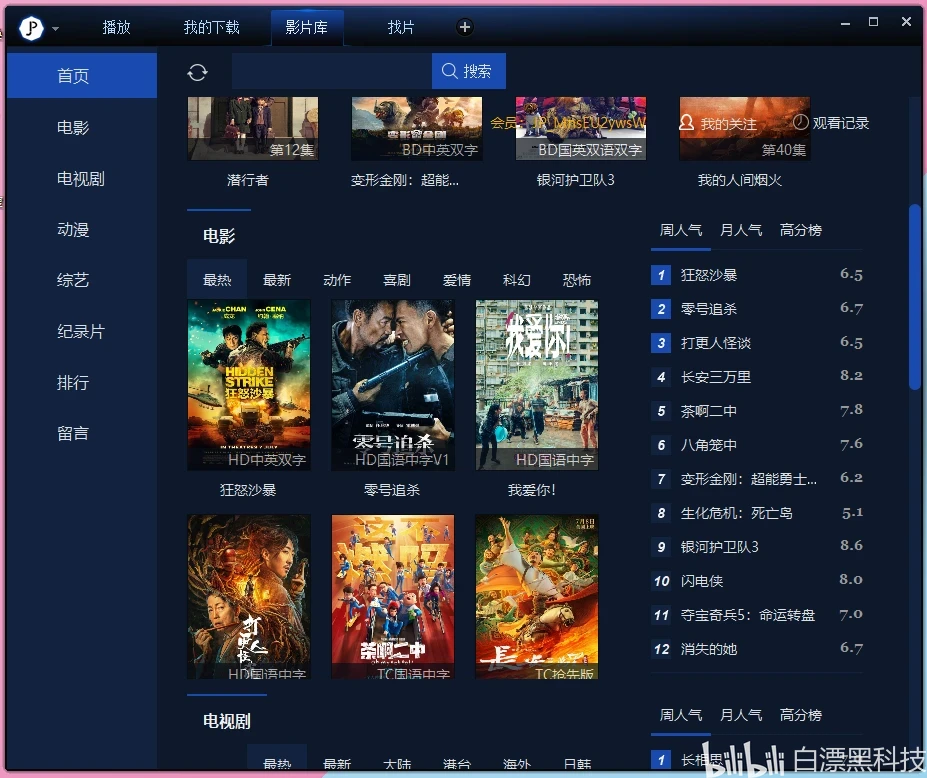Open the 打更人 poster in second row
The image size is (927, 778).
tap(249, 597)
